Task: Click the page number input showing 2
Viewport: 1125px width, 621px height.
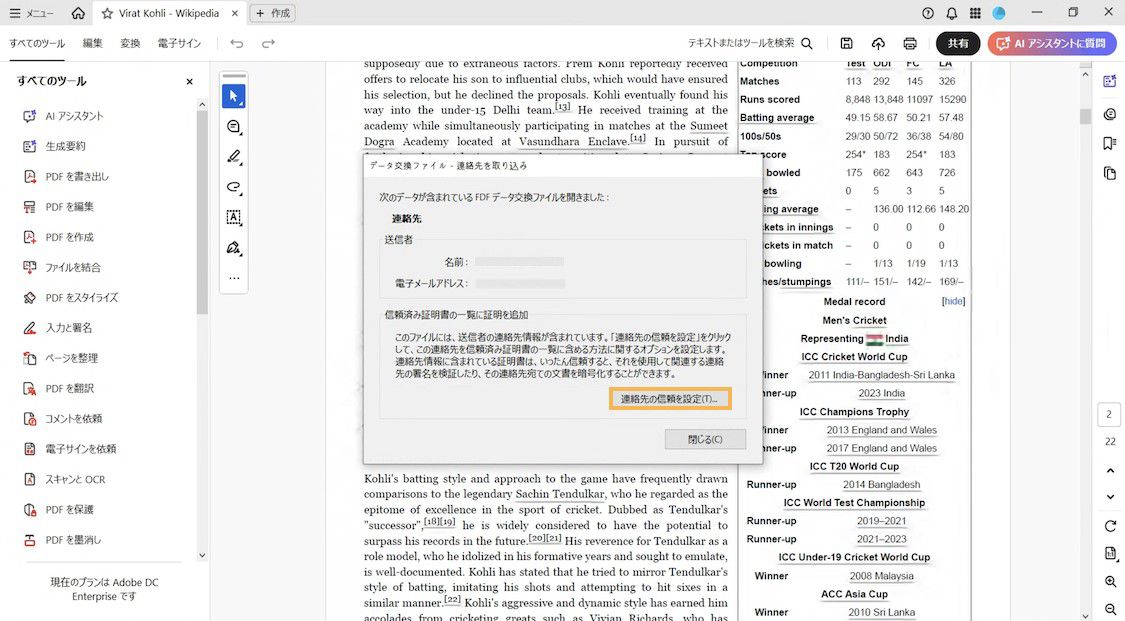Action: coord(1108,413)
